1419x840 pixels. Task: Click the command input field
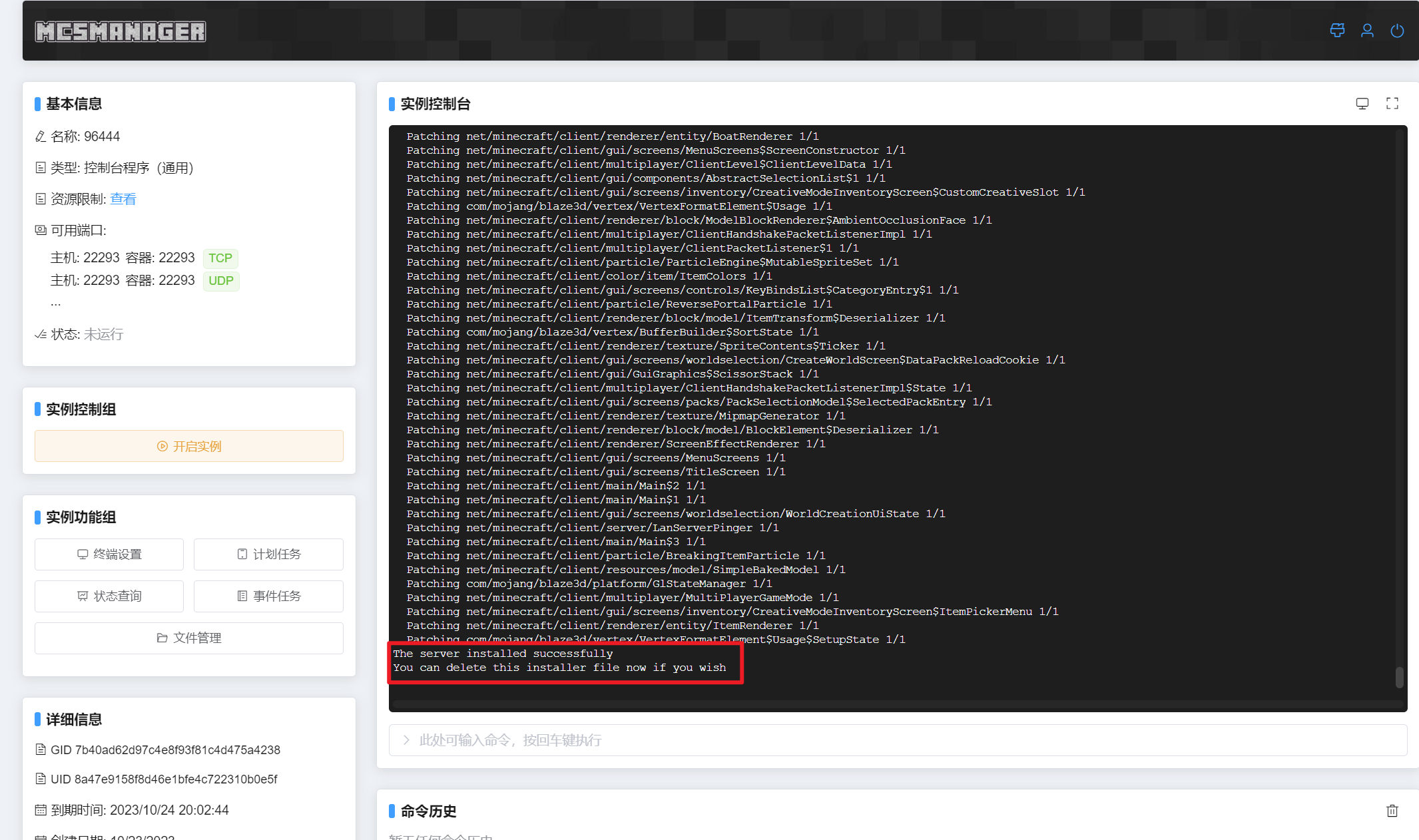coord(898,740)
